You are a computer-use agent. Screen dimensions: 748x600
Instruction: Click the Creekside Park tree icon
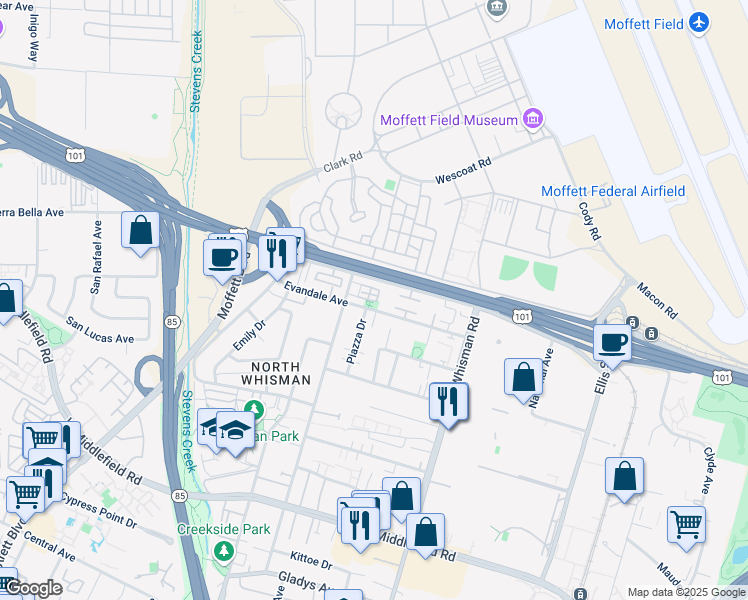tap(223, 552)
